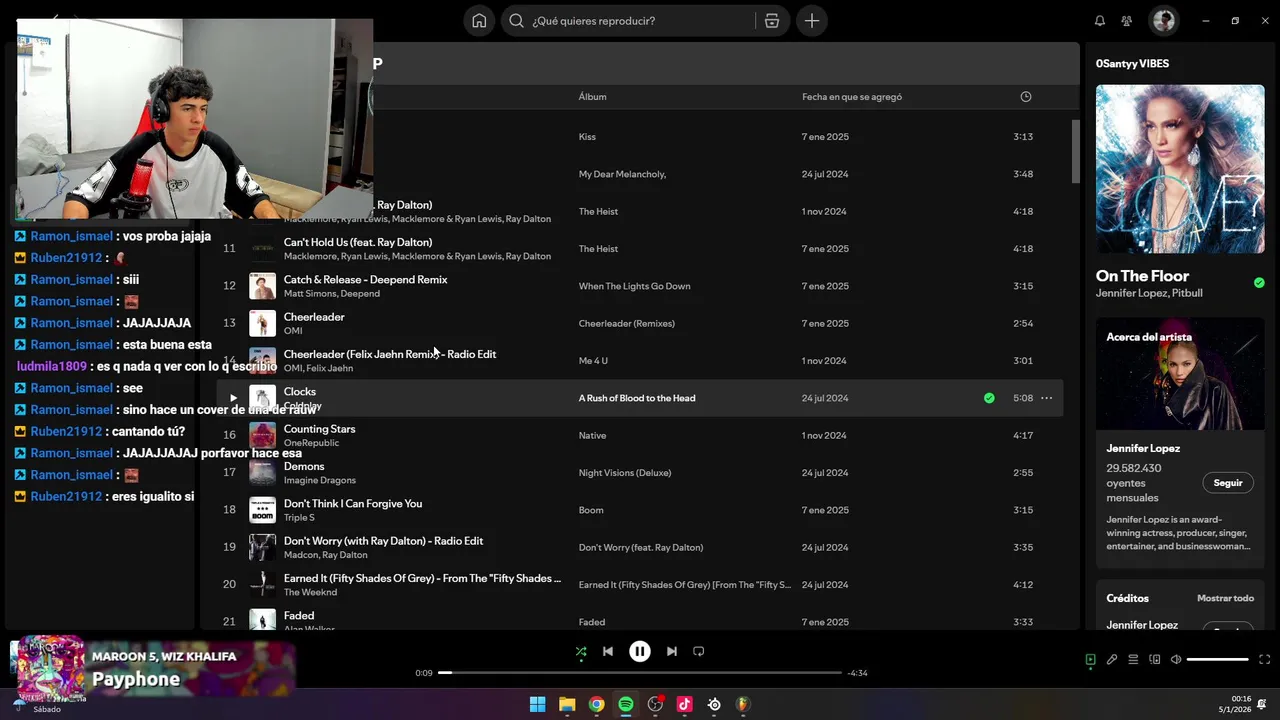1280x720 pixels.
Task: Select "Don't Think I Can Forgive You" track
Action: click(x=353, y=503)
